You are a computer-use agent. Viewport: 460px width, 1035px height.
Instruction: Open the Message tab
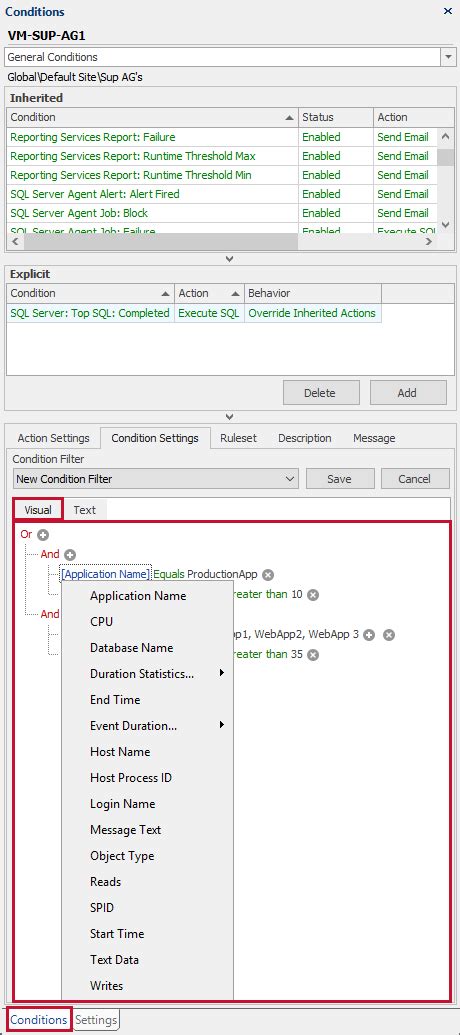coord(374,438)
